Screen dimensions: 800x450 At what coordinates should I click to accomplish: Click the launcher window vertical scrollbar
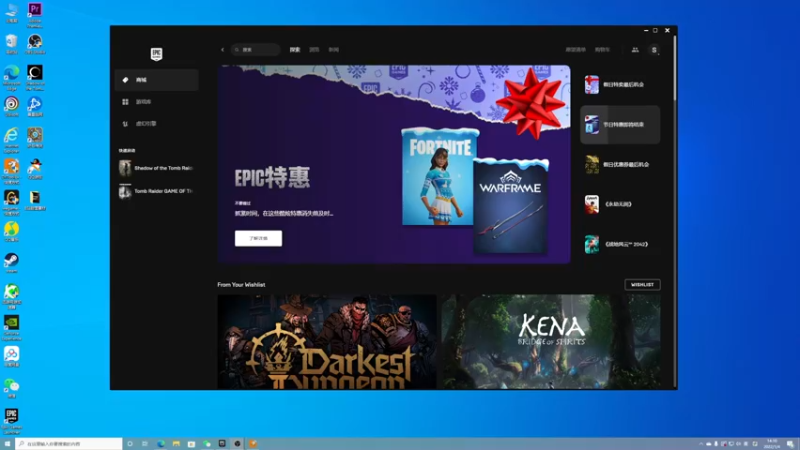click(x=675, y=66)
